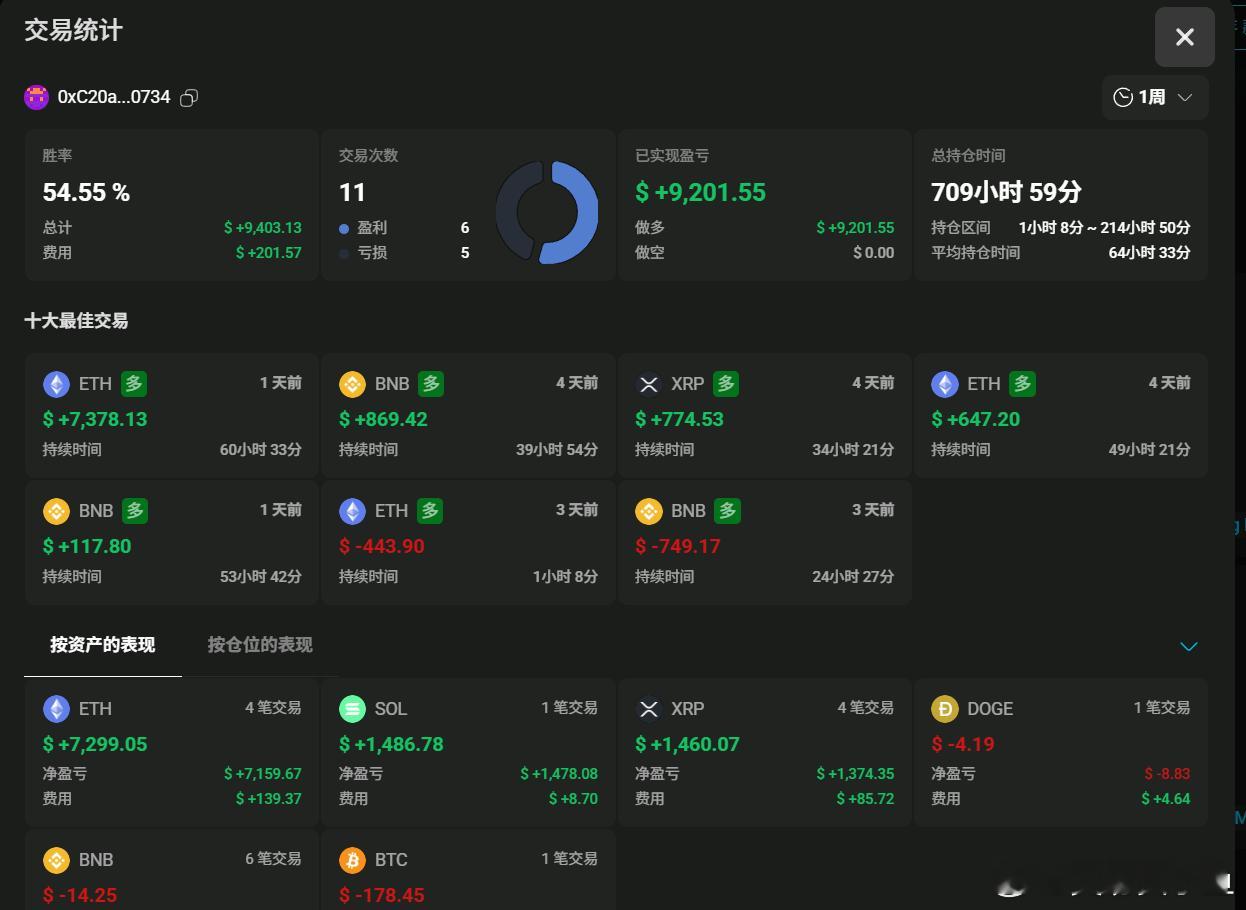Viewport: 1246px width, 910px height.
Task: Click the 做空 value $0.00
Action: click(873, 253)
